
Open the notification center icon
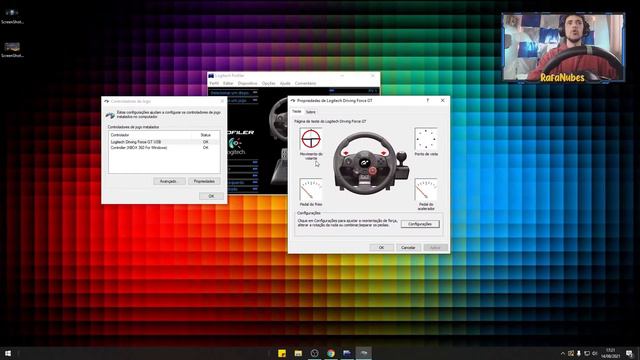click(x=629, y=353)
